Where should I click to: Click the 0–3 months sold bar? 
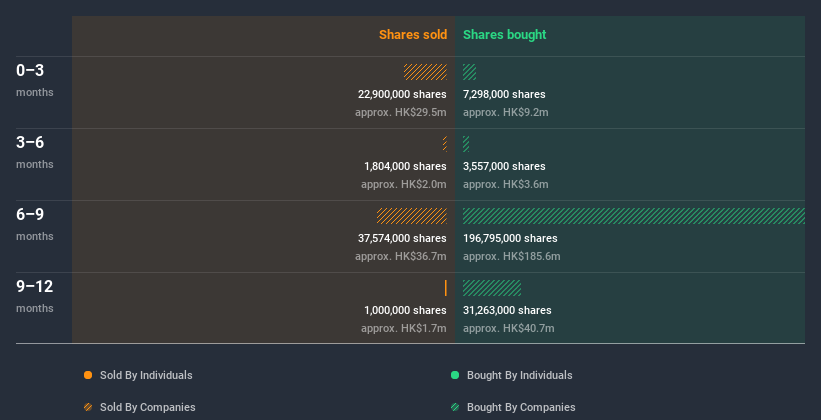click(425, 72)
